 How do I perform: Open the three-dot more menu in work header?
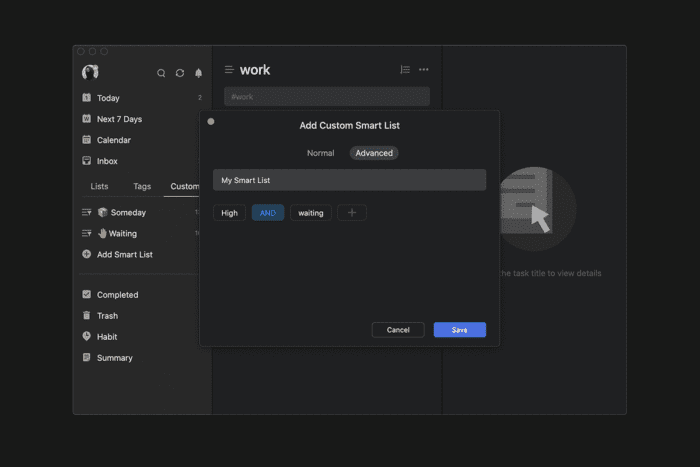pyautogui.click(x=424, y=70)
